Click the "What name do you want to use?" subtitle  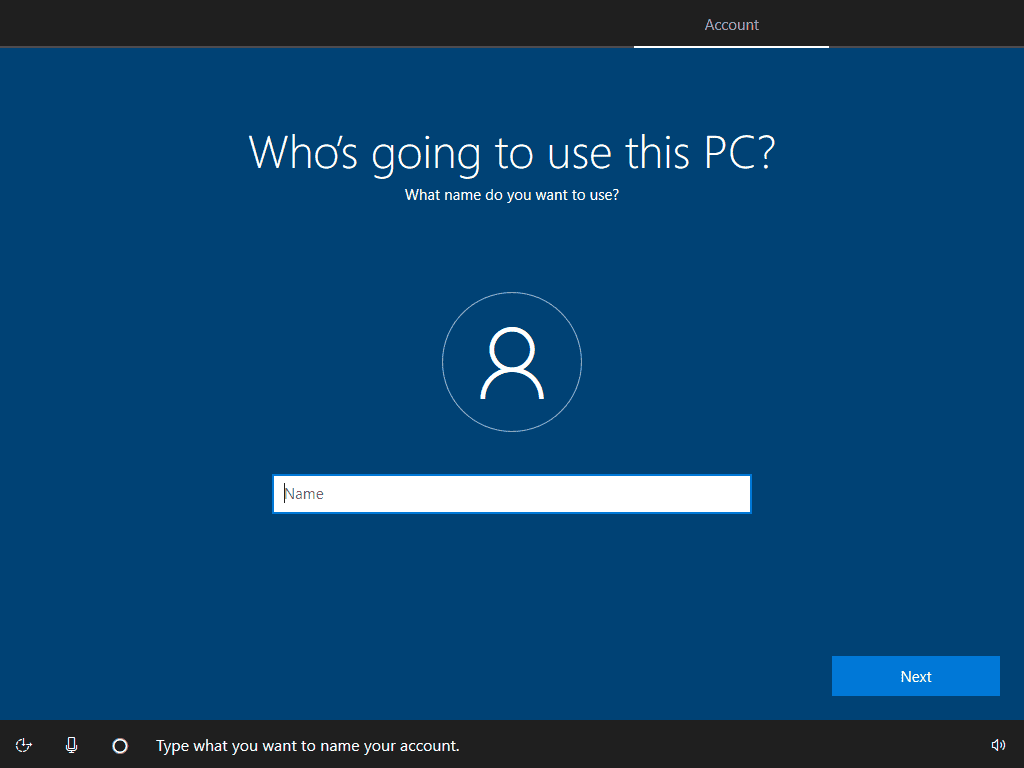point(511,195)
